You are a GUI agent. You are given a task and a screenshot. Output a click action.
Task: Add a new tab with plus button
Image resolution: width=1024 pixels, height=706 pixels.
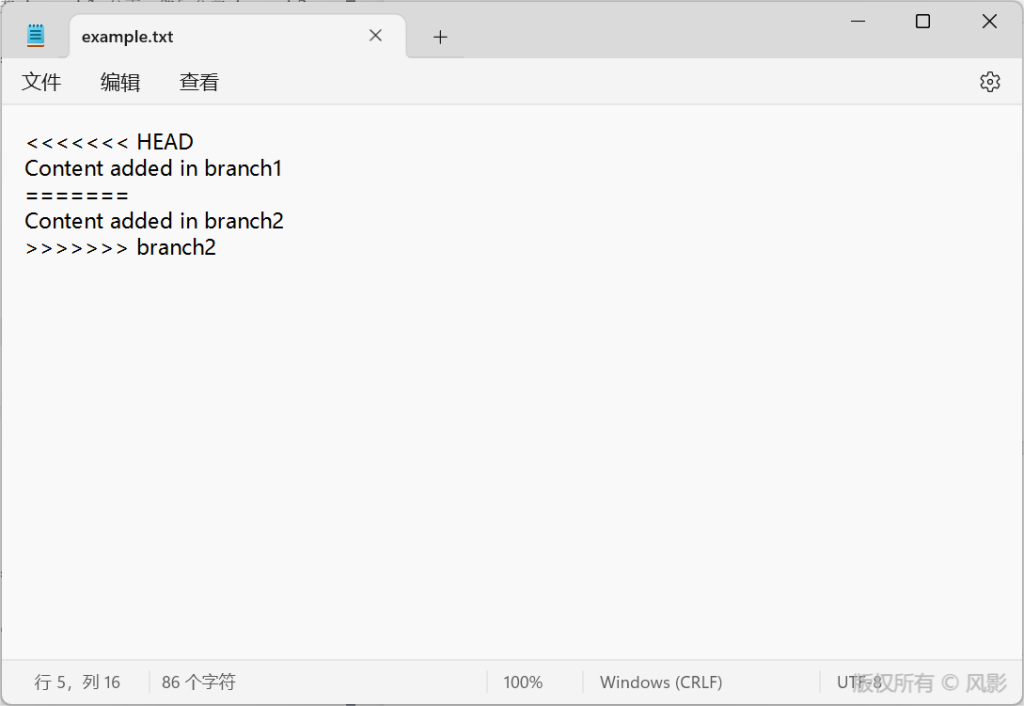click(x=440, y=37)
